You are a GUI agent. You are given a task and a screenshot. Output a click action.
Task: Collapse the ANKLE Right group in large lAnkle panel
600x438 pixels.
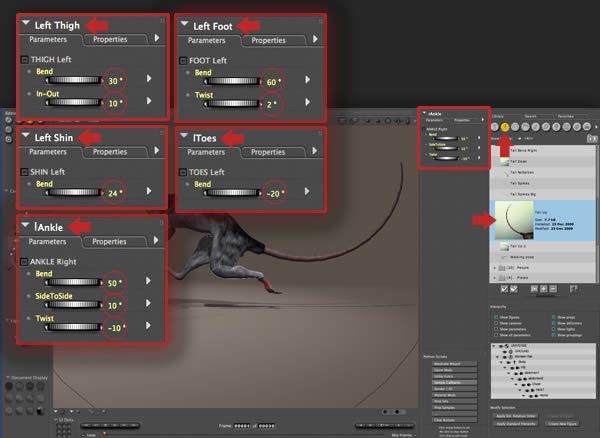pos(24,262)
